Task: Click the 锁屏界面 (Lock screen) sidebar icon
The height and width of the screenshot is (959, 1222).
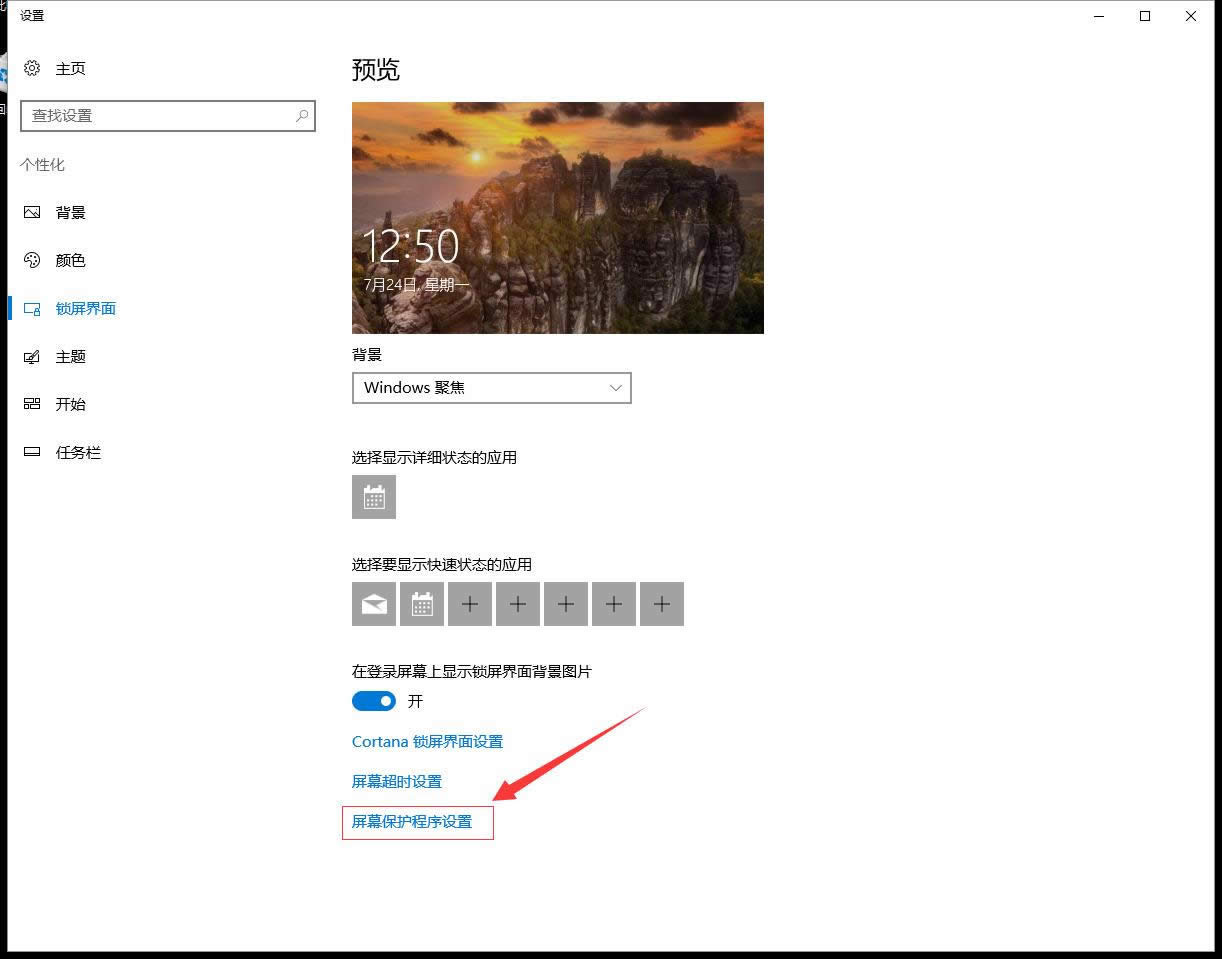Action: pyautogui.click(x=30, y=308)
